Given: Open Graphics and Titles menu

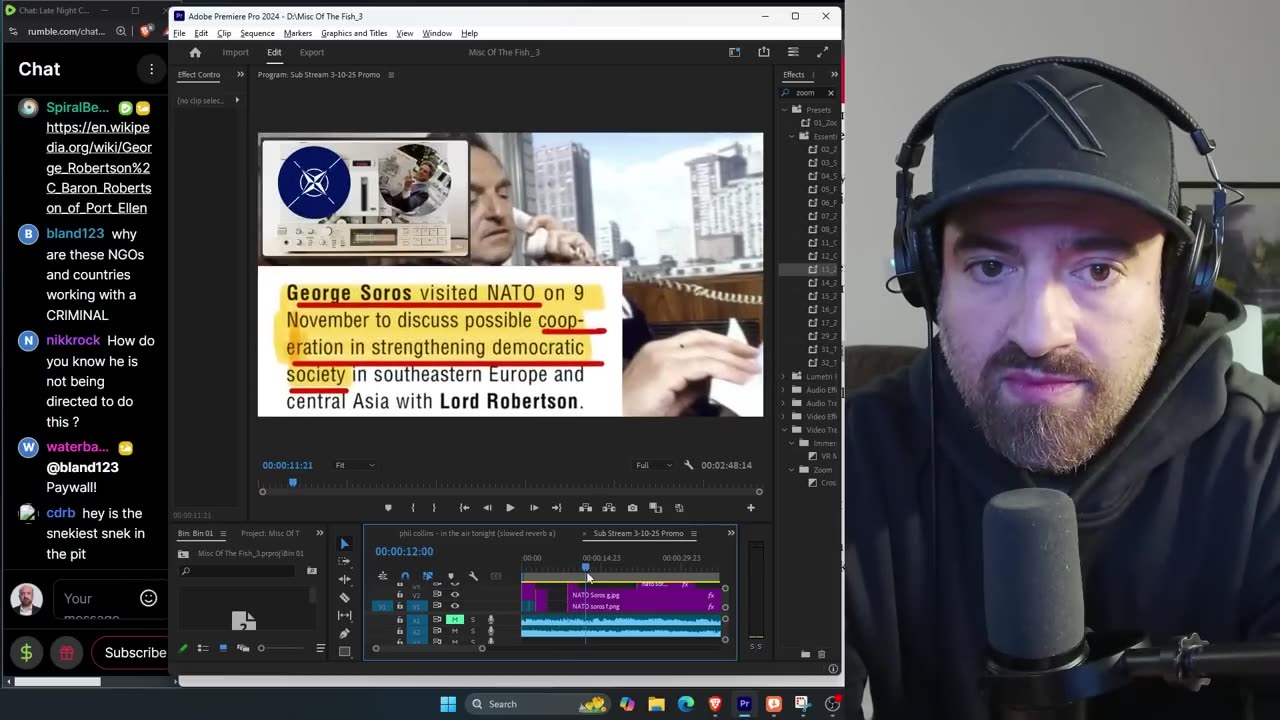Looking at the screenshot, I should (x=354, y=33).
